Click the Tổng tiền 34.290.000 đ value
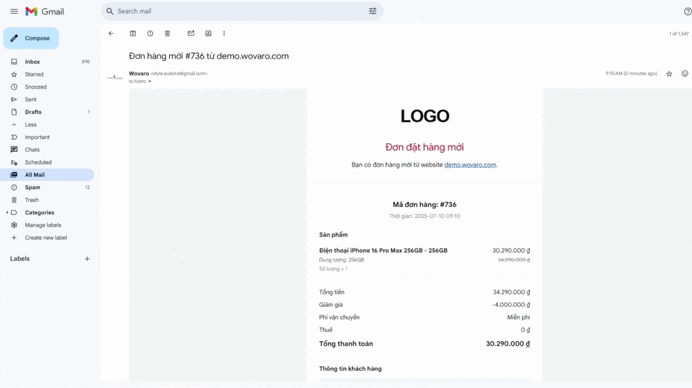This screenshot has height=388, width=692. [511, 292]
